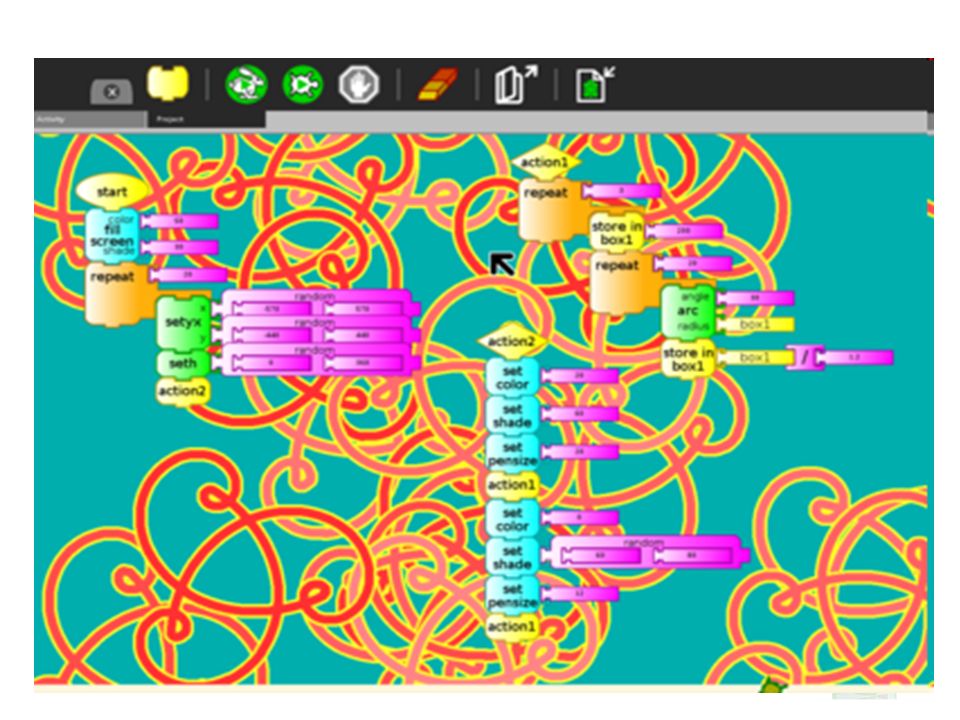This screenshot has height=720, width=960.
Task: Select the set color block below the middle action1
Action: point(512,519)
